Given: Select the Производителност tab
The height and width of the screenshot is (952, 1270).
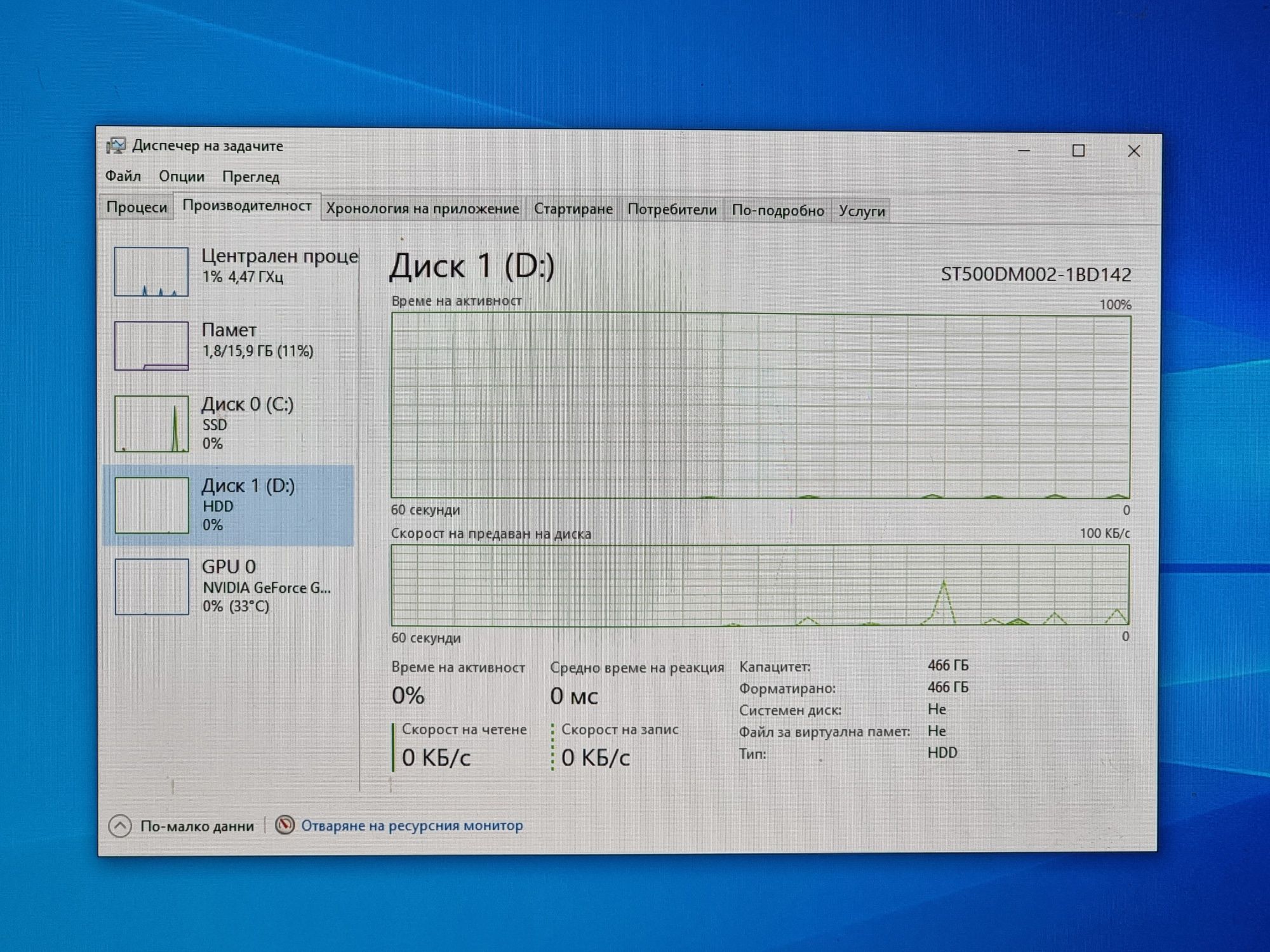Looking at the screenshot, I should (x=247, y=206).
